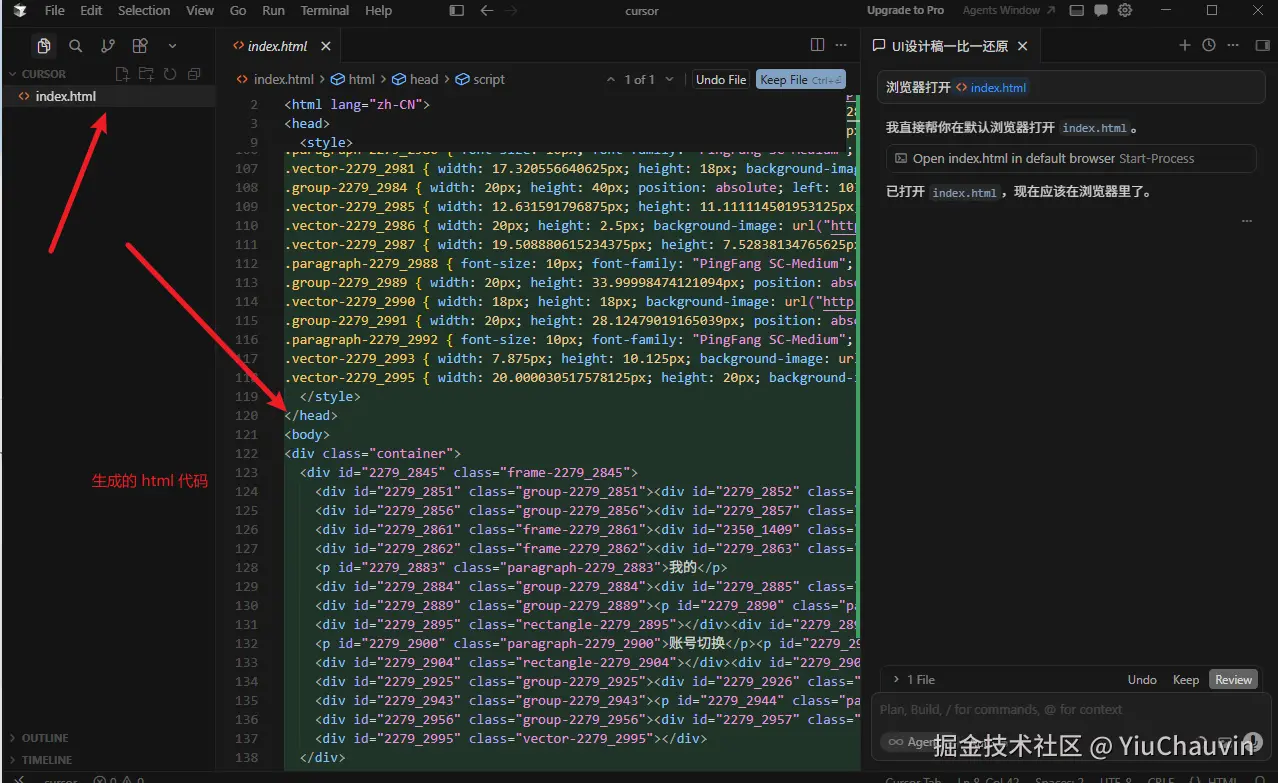Screen dimensions: 1278x783
Task: Click the title bar search box 'cursor'
Action: point(642,11)
